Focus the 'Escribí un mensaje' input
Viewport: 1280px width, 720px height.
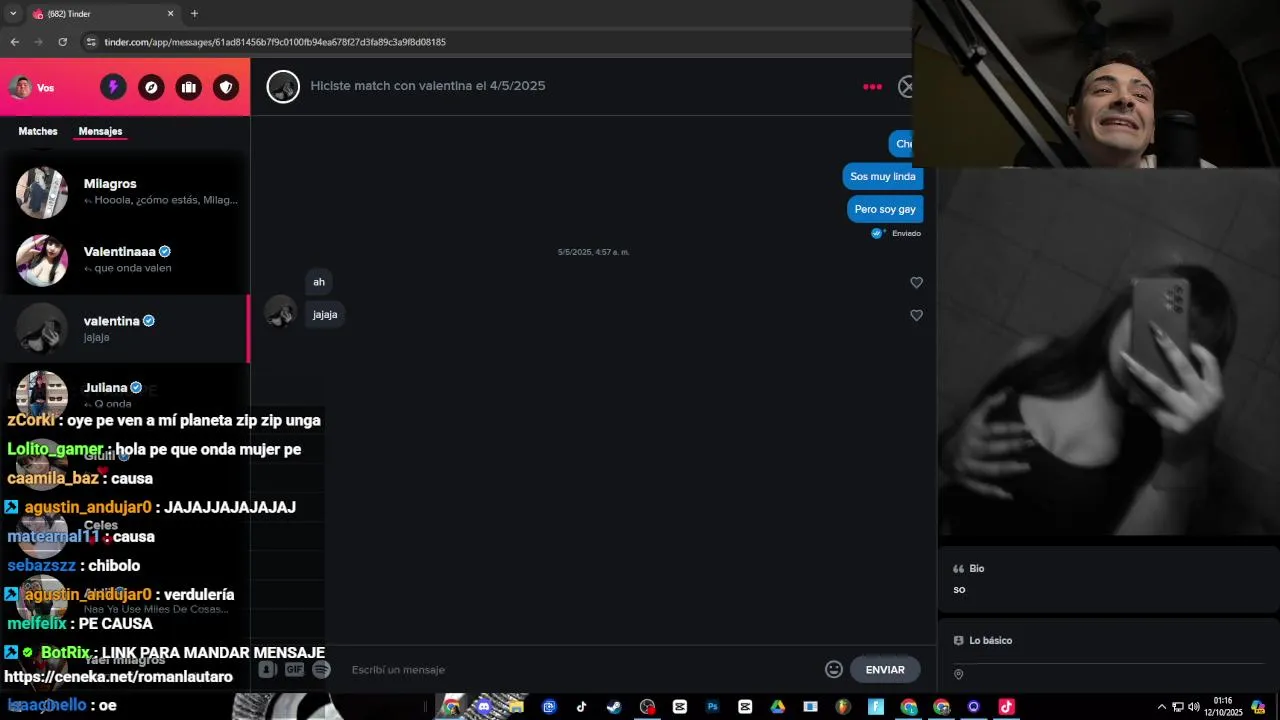pyautogui.click(x=580, y=670)
